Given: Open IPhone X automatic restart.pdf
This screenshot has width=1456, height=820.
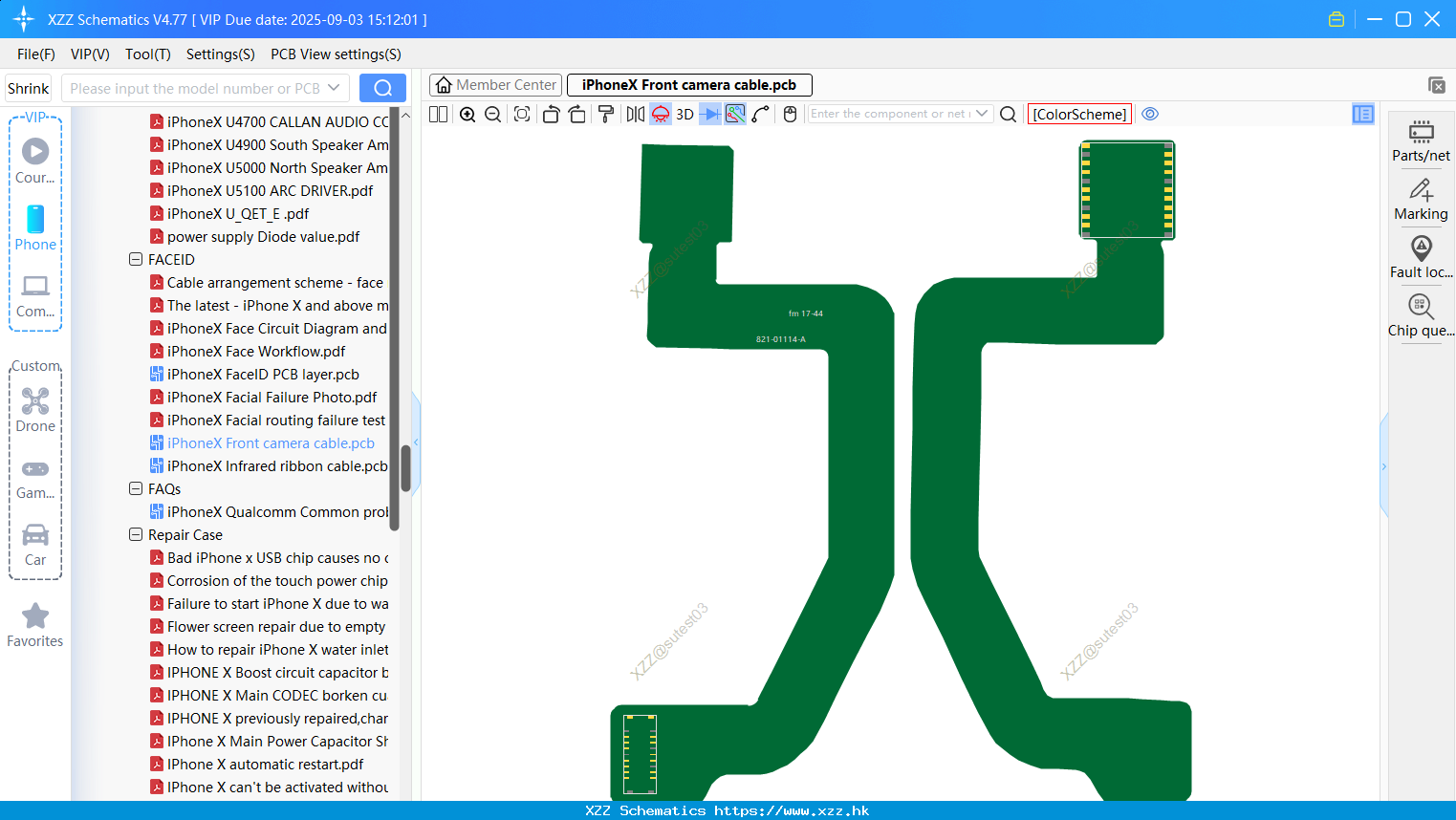Looking at the screenshot, I should tap(265, 765).
